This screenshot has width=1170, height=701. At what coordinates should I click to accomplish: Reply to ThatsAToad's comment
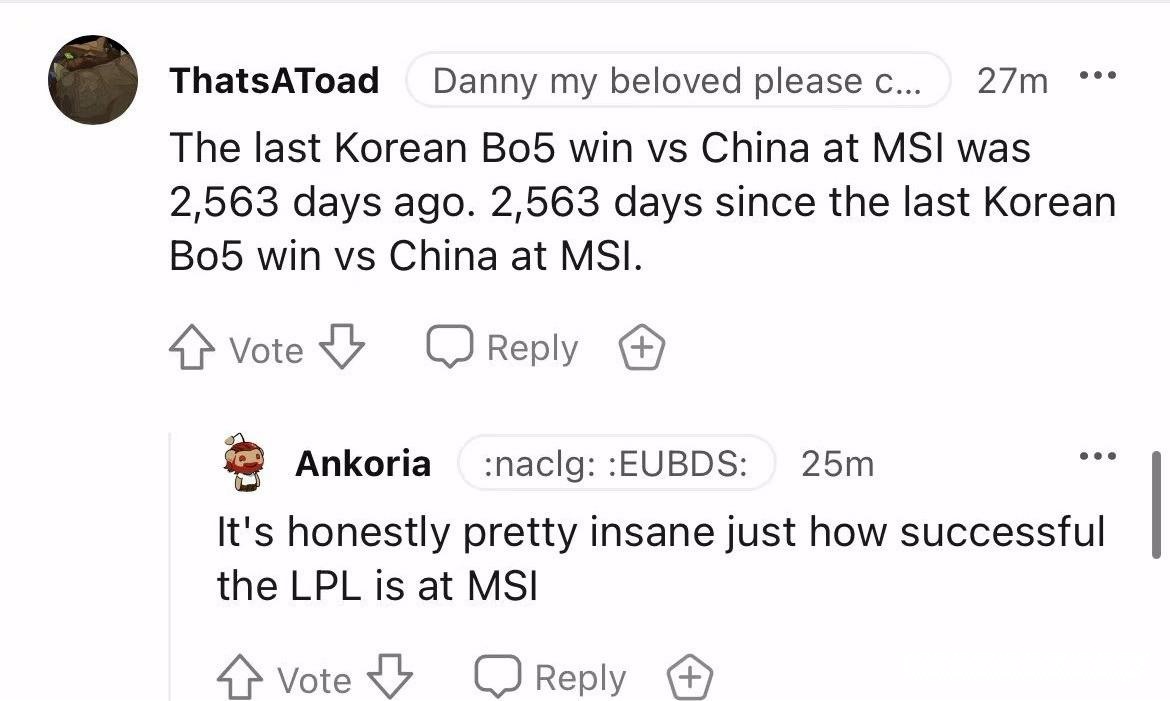502,349
